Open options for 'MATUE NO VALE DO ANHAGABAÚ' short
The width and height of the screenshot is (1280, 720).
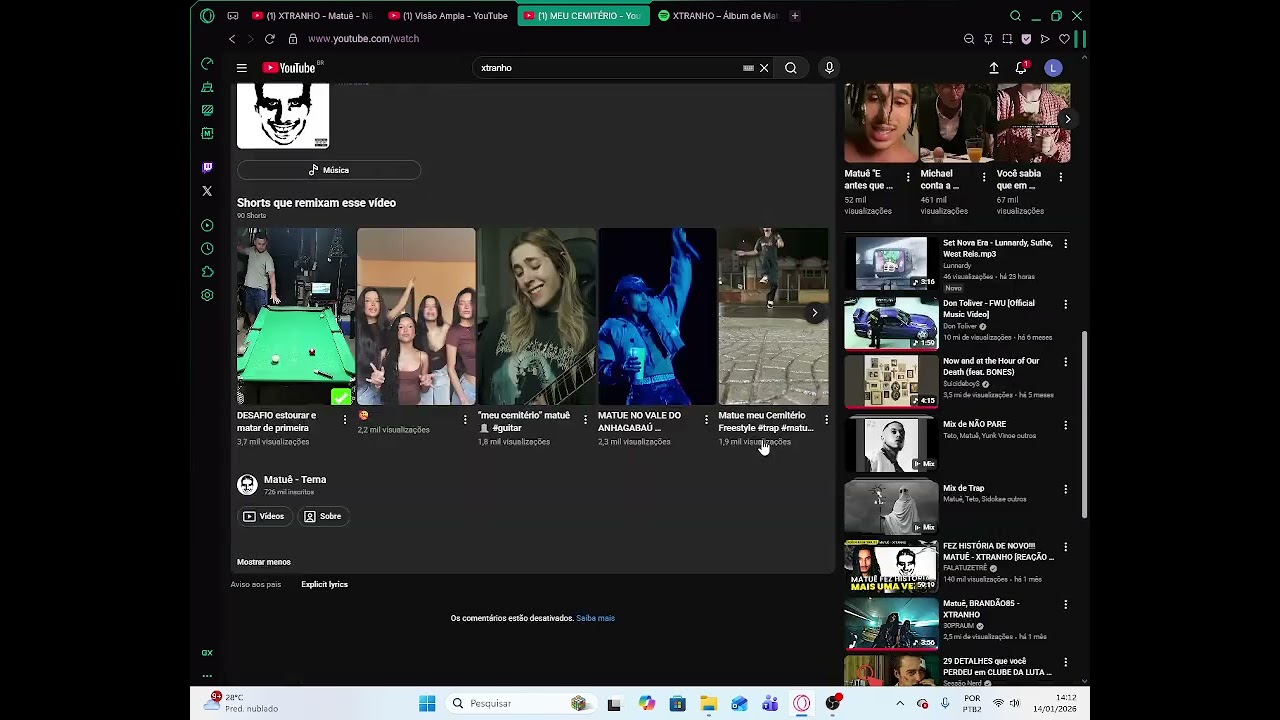[x=706, y=420]
